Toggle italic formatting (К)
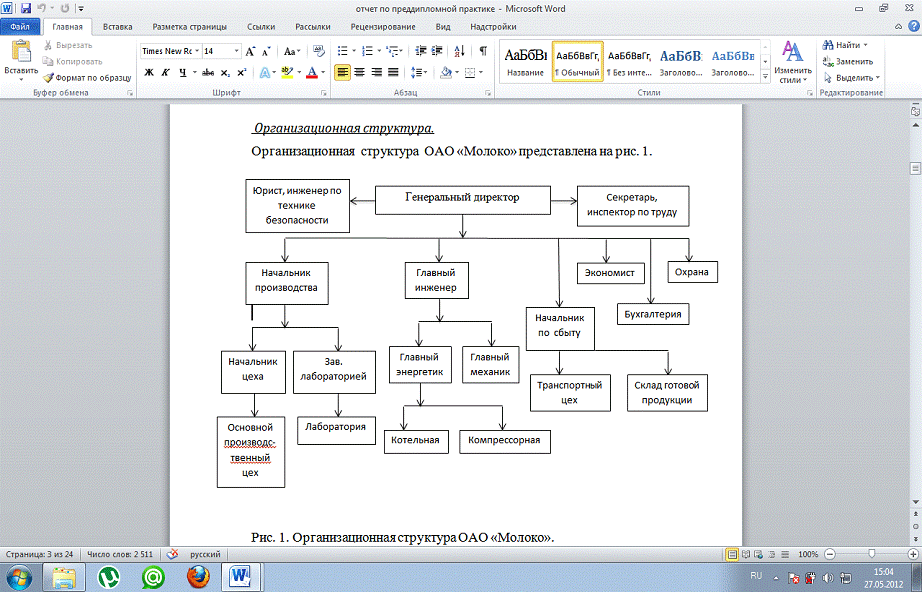922x592 pixels. click(x=165, y=72)
